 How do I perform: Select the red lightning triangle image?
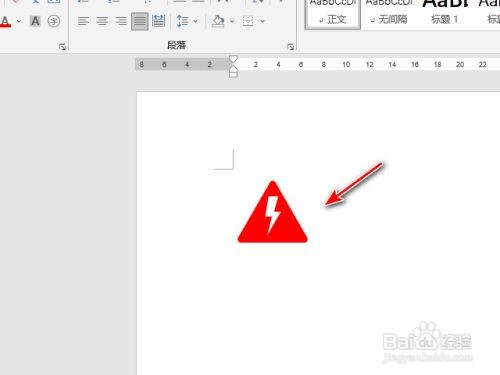[x=272, y=212]
